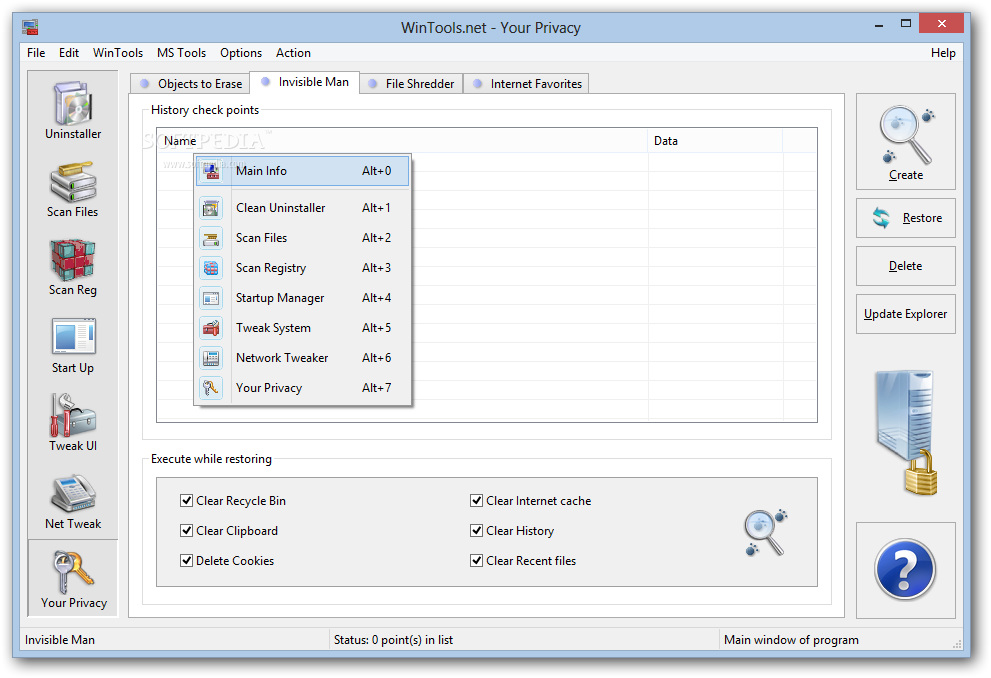Open the MS Tools menu
The height and width of the screenshot is (678, 991).
[181, 53]
